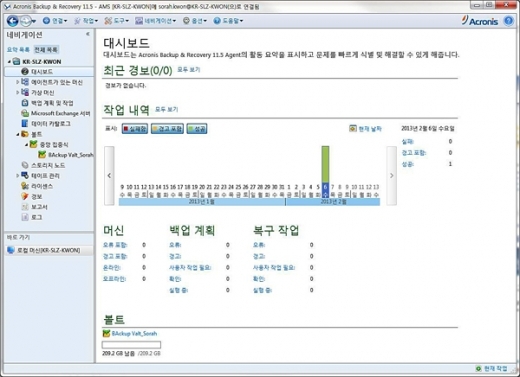The height and width of the screenshot is (377, 520).
Task: Open 현재 작업 in the status bar
Action: (x=491, y=368)
